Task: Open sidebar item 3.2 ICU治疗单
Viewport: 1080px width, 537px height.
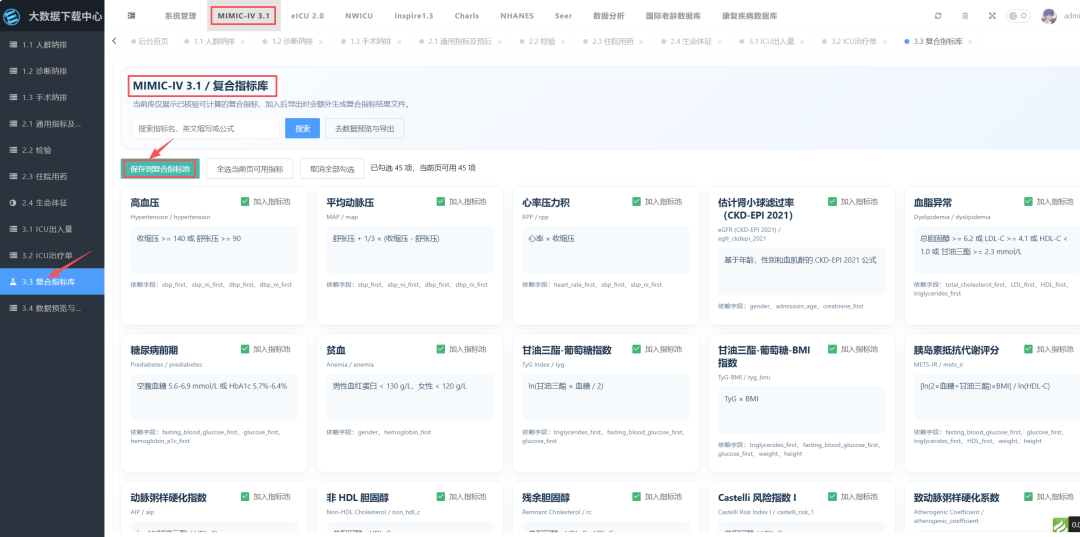Action: pos(52,255)
